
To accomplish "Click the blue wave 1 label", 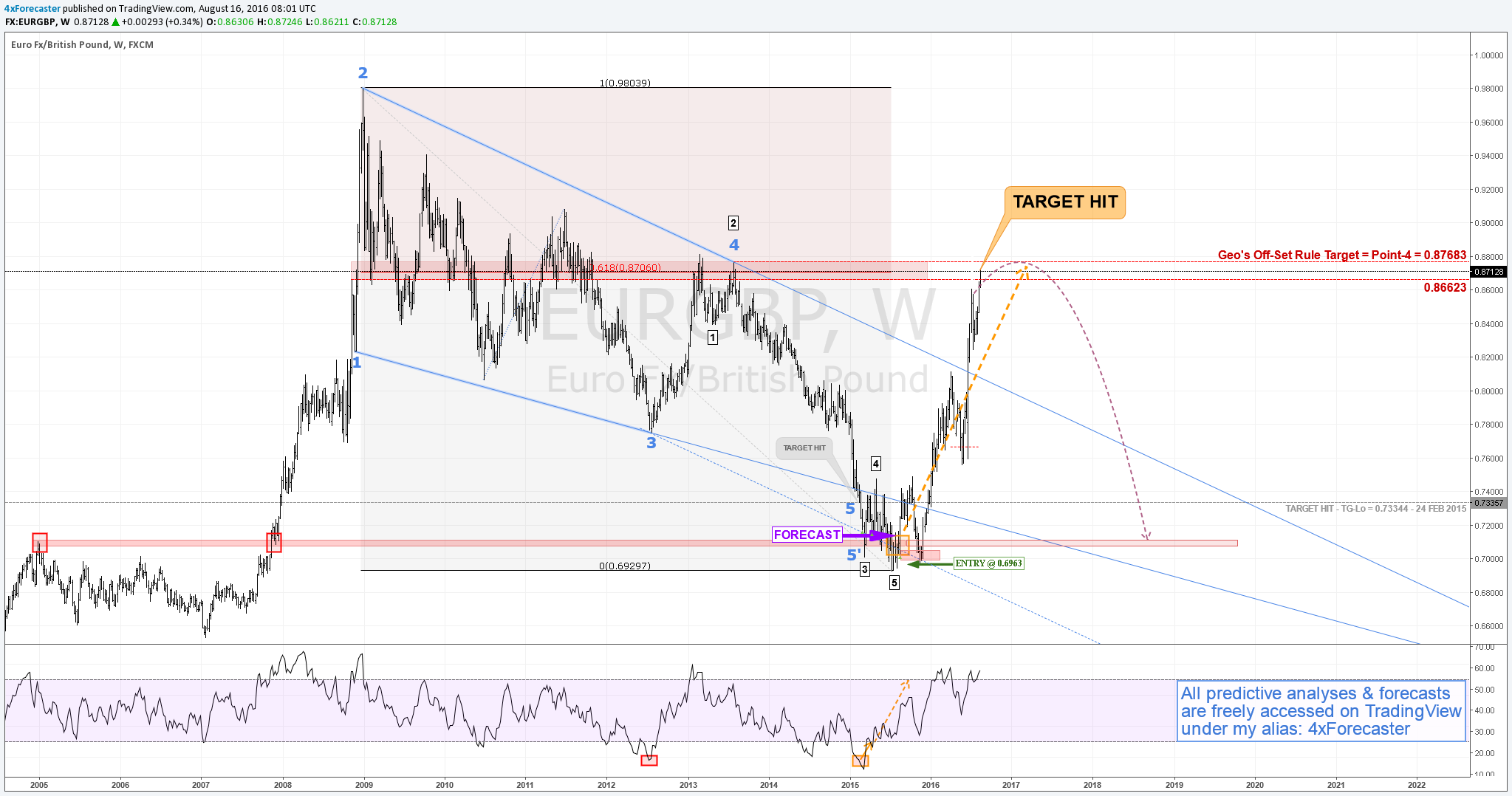I will (357, 362).
